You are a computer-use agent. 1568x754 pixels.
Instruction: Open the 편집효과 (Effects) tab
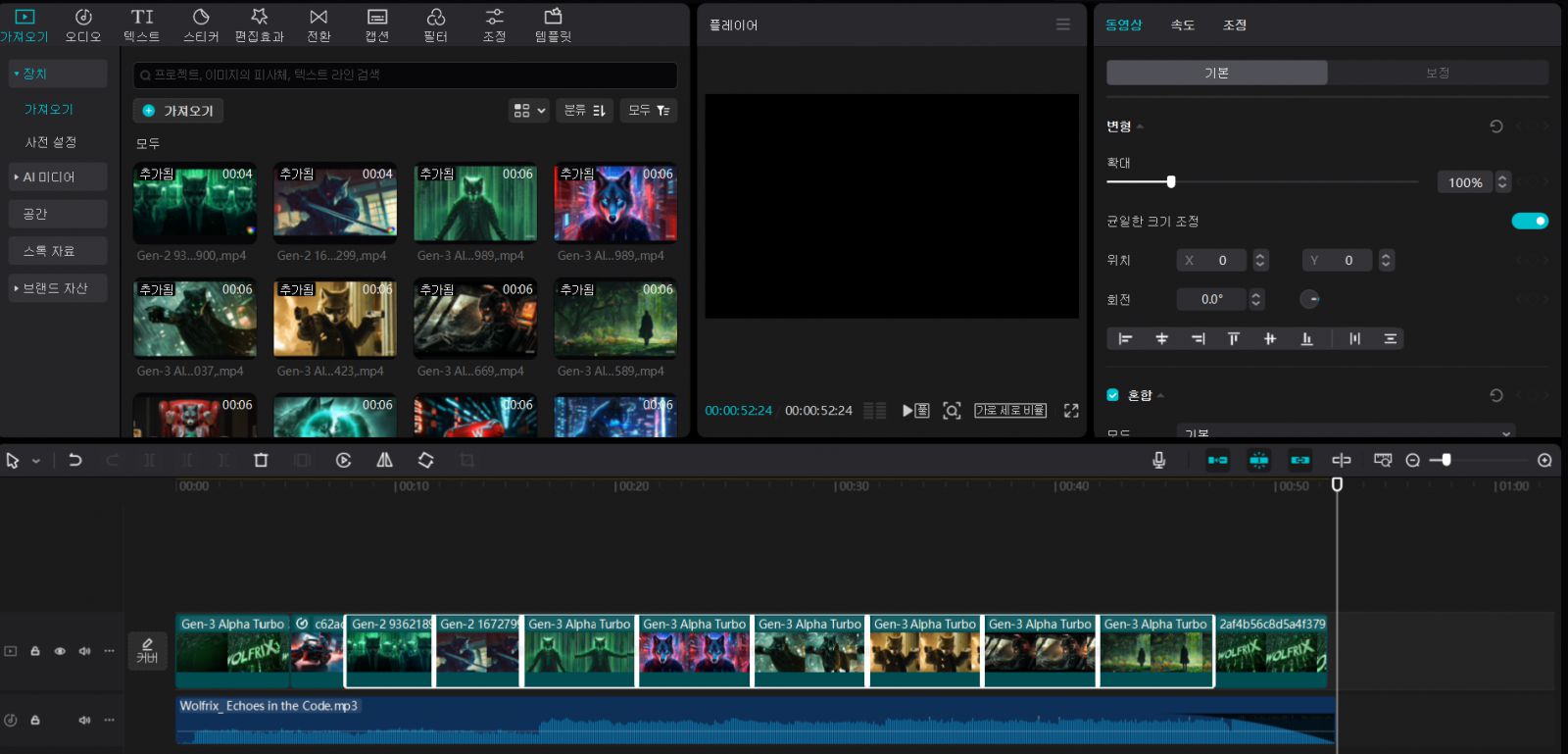click(x=260, y=25)
